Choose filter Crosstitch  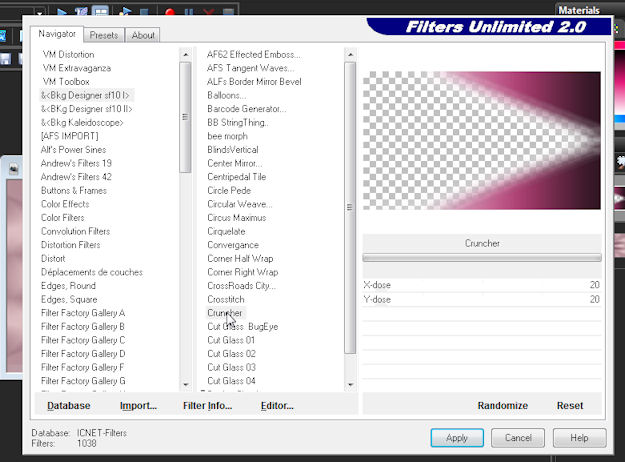(x=226, y=299)
